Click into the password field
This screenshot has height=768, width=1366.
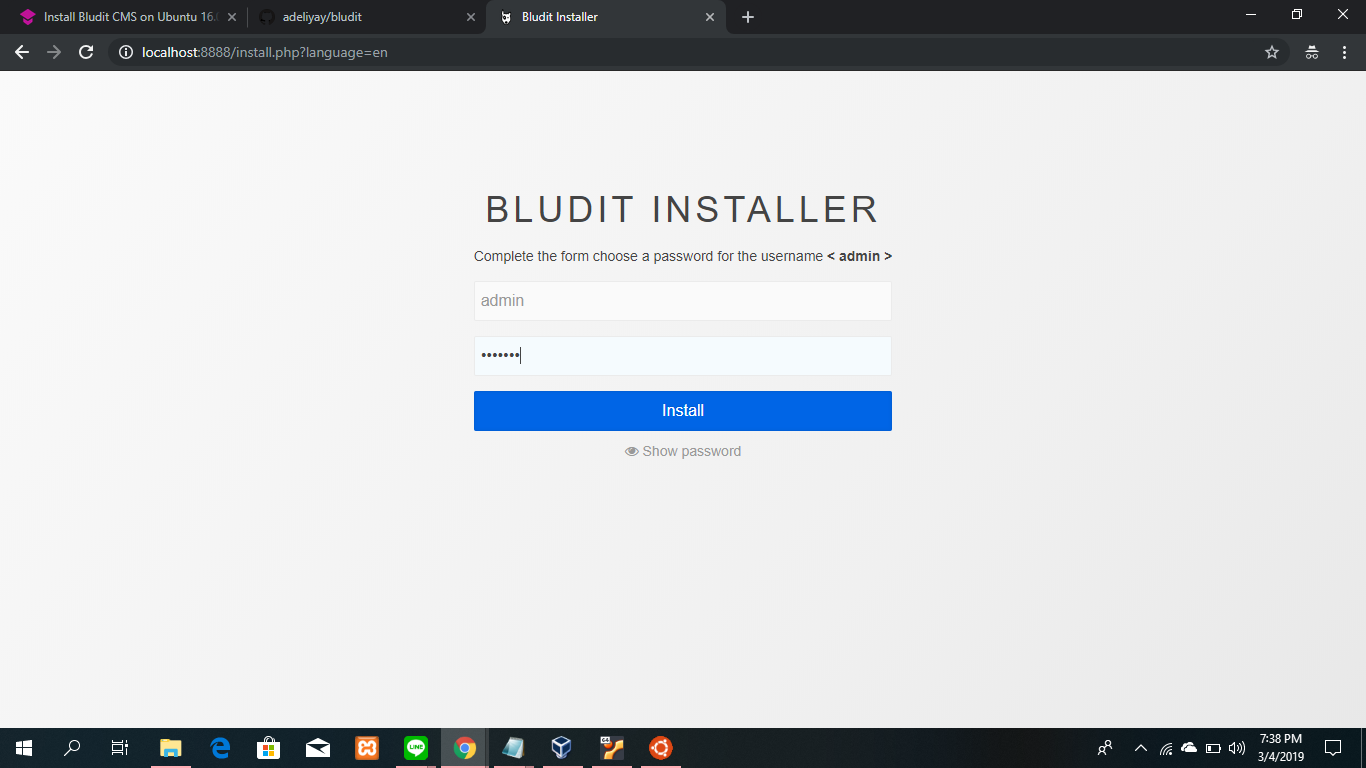pyautogui.click(x=683, y=356)
